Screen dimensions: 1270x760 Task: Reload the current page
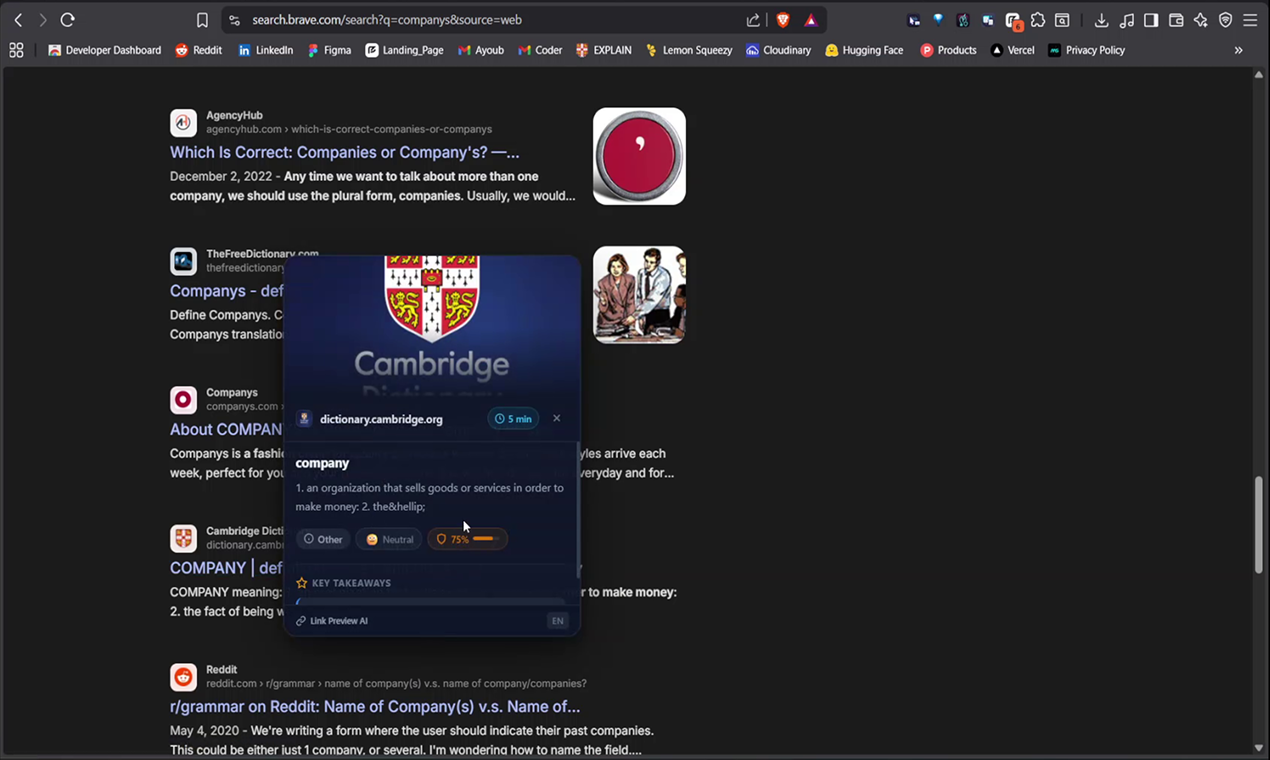coord(67,20)
